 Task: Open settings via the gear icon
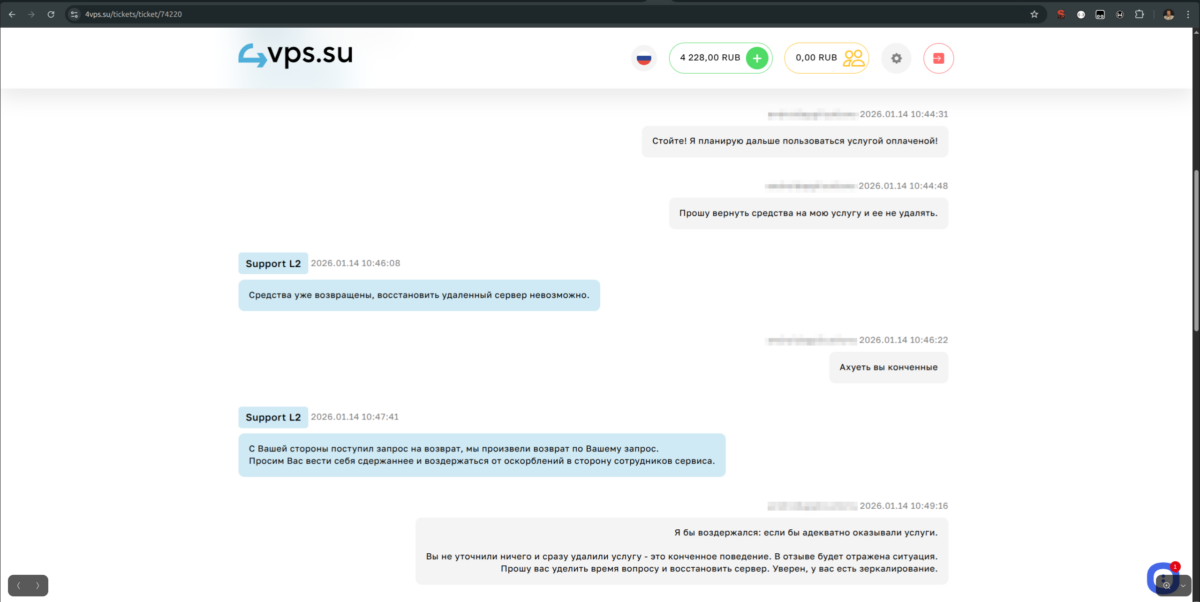(896, 58)
